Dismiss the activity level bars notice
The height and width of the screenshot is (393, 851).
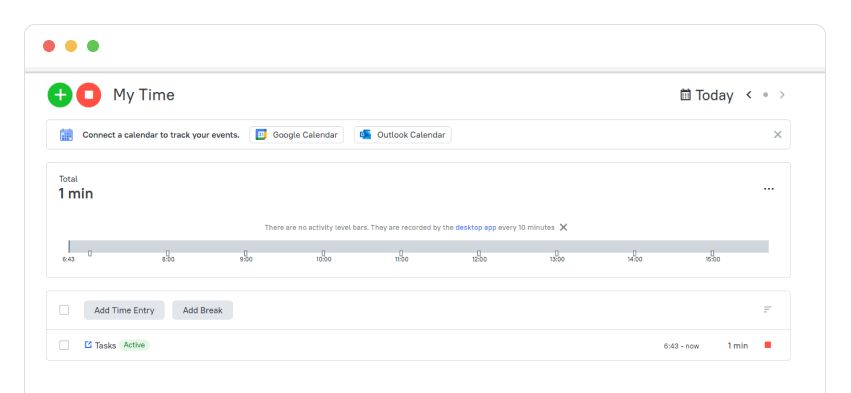tap(563, 227)
